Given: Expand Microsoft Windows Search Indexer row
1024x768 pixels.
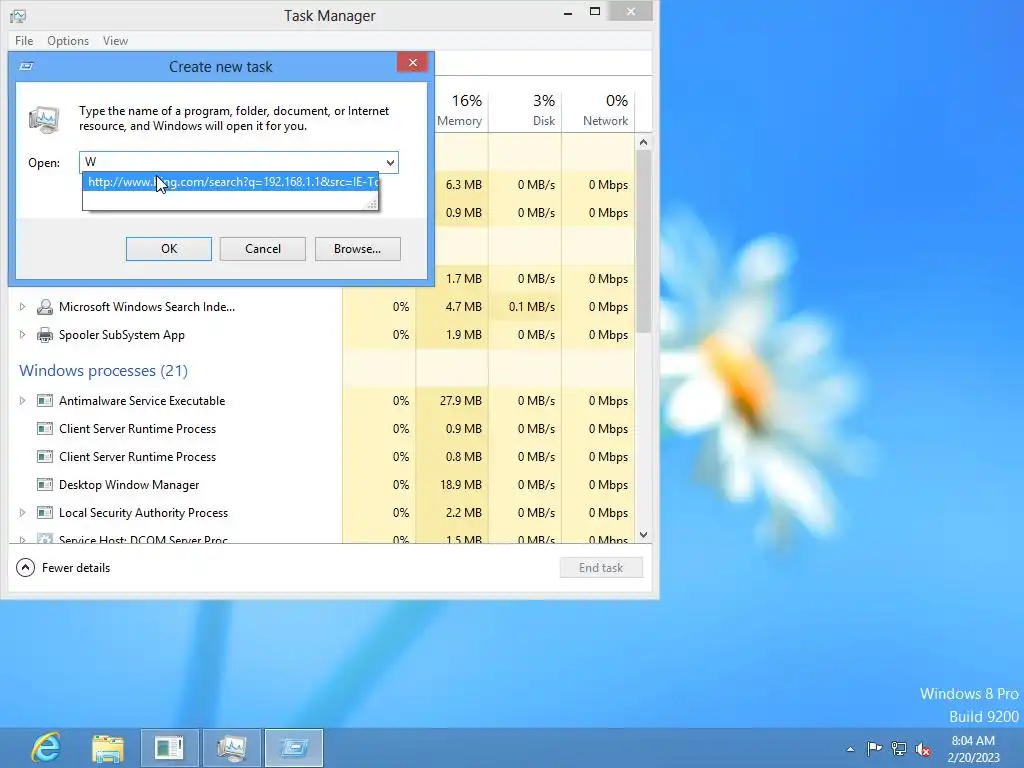Looking at the screenshot, I should [22, 306].
